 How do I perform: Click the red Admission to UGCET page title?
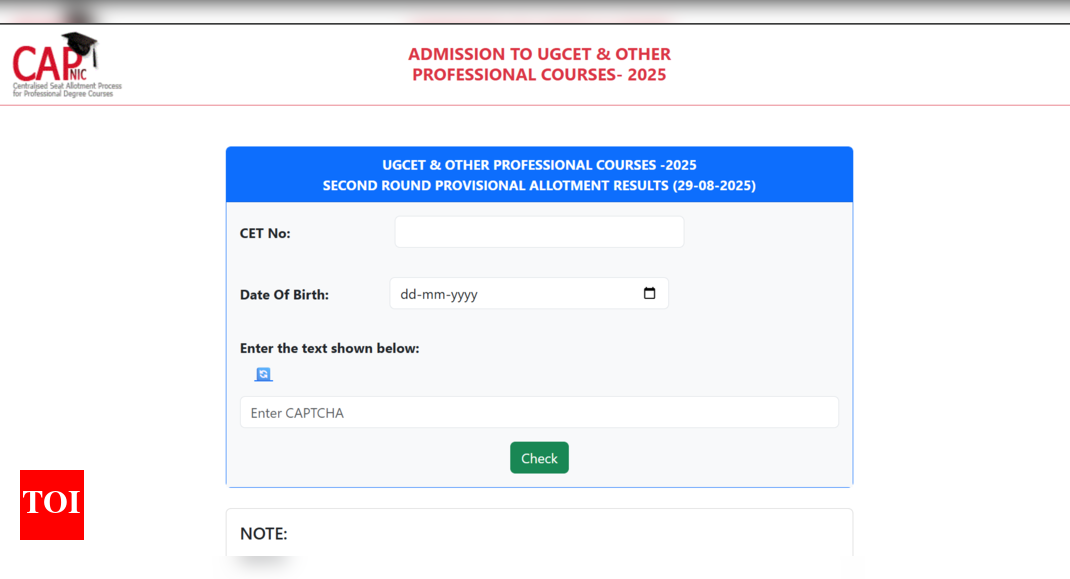coord(539,64)
